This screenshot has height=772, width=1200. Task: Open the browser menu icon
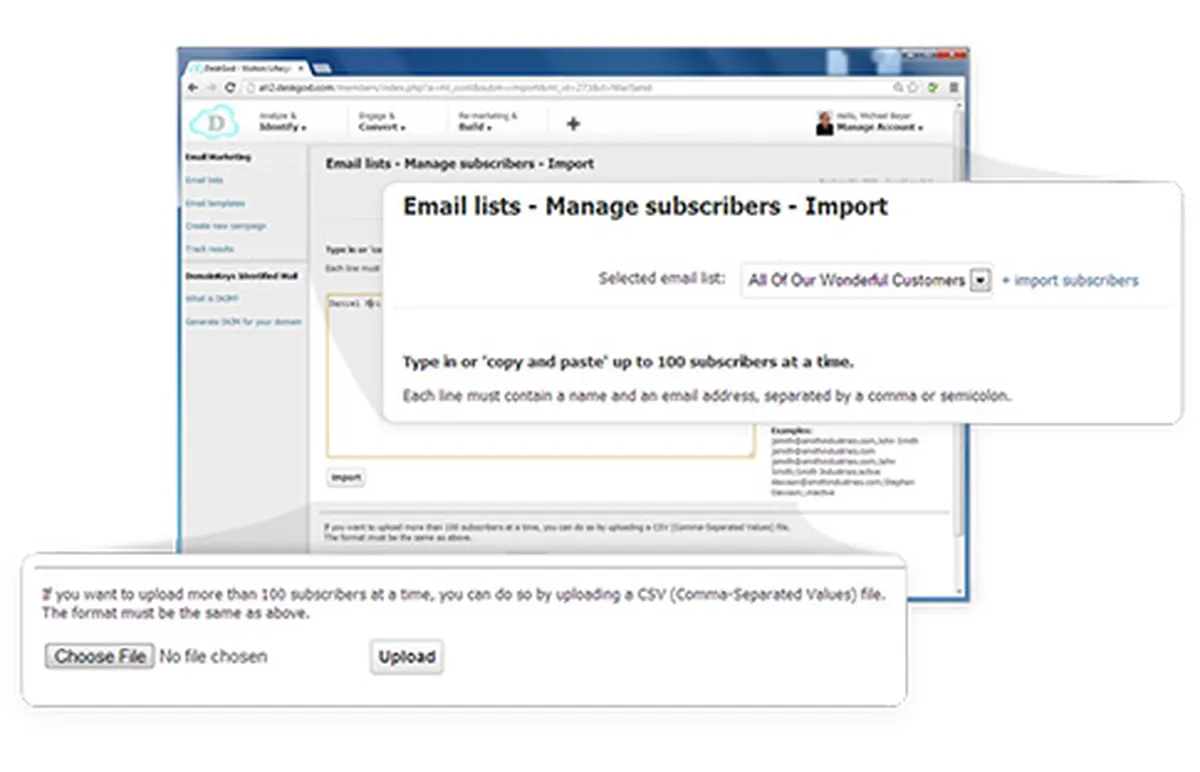(953, 88)
